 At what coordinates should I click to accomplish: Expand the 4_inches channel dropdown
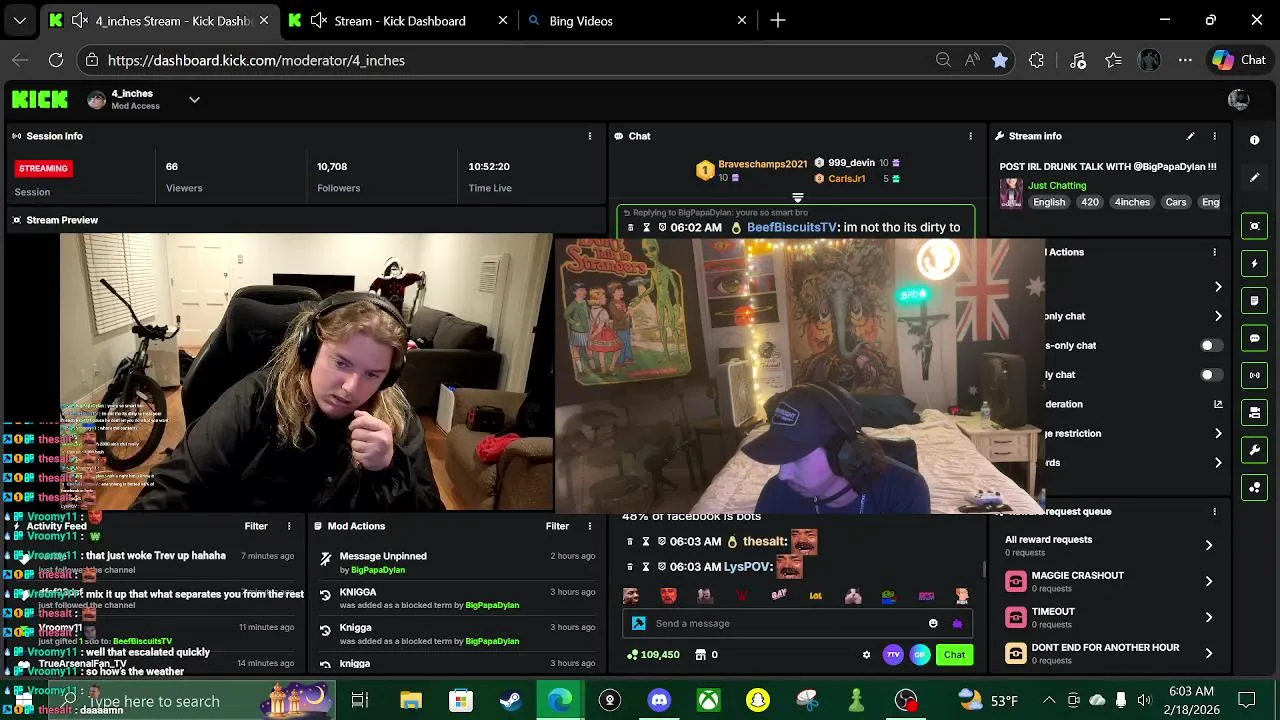click(194, 99)
